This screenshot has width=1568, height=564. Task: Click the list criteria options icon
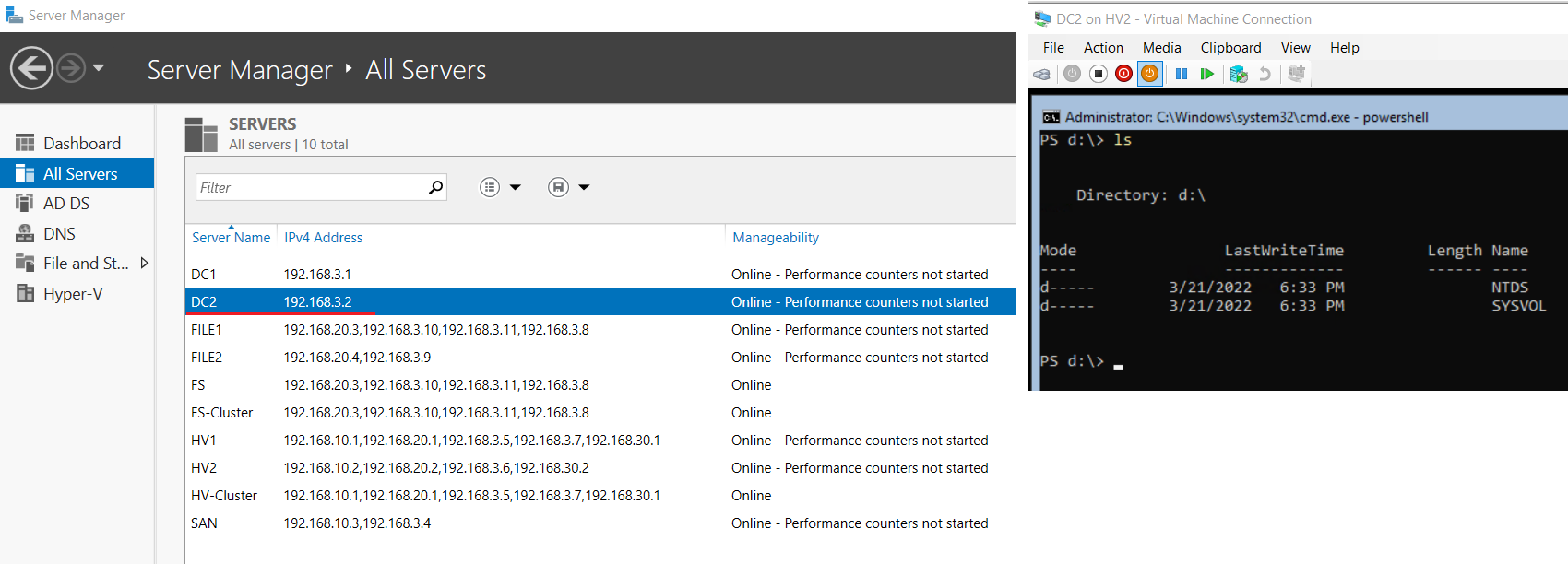490,187
